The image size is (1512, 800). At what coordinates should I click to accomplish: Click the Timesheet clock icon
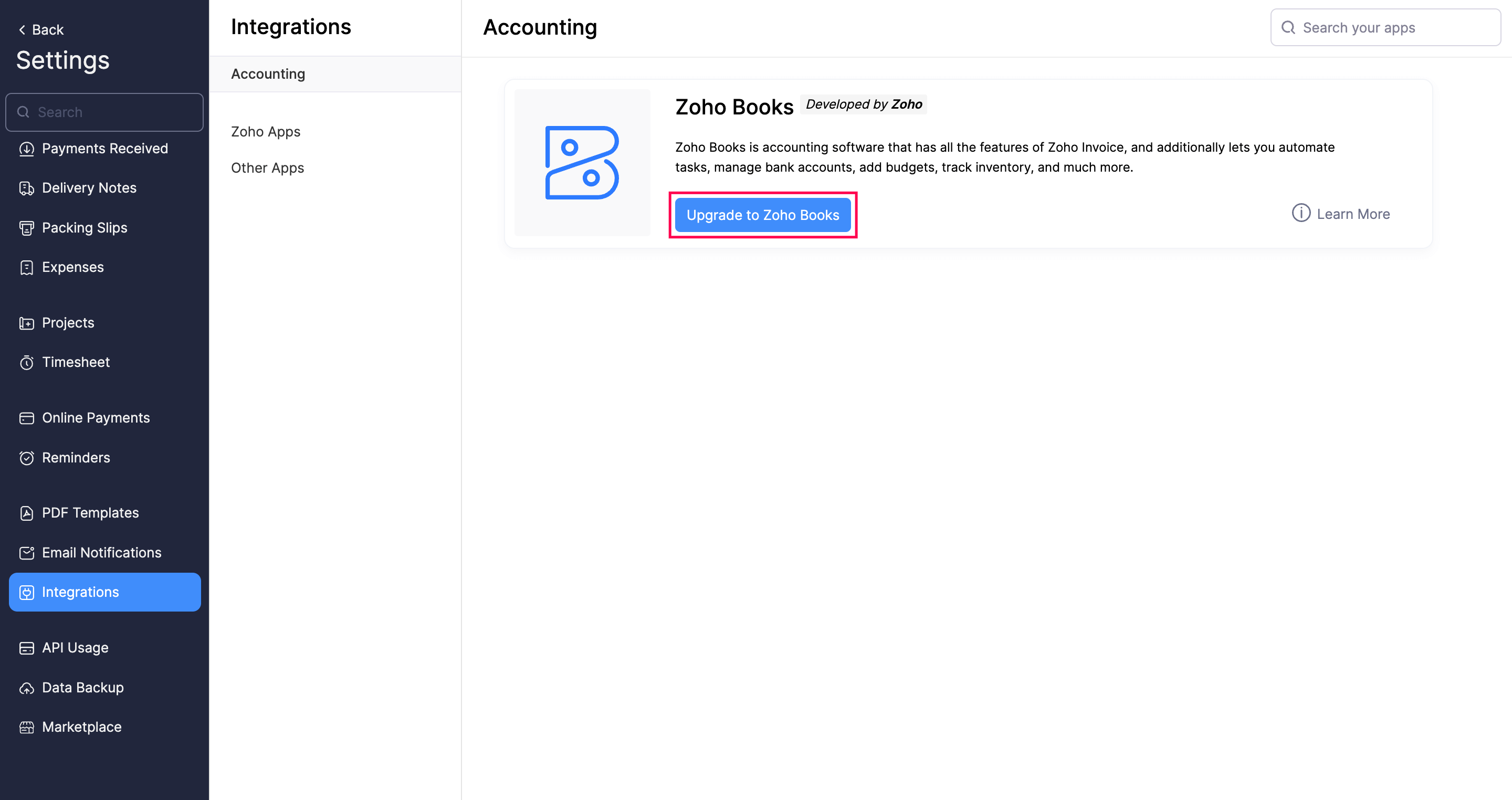[26, 363]
